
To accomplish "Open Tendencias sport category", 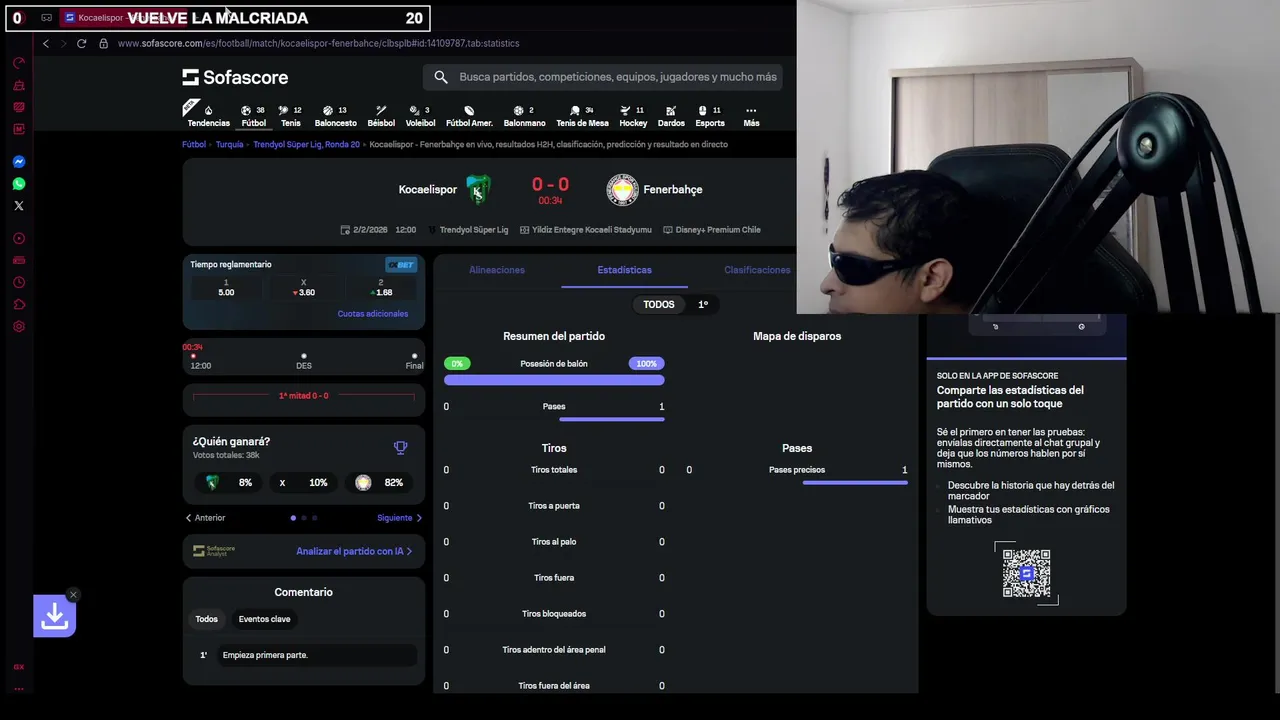I will pos(208,116).
